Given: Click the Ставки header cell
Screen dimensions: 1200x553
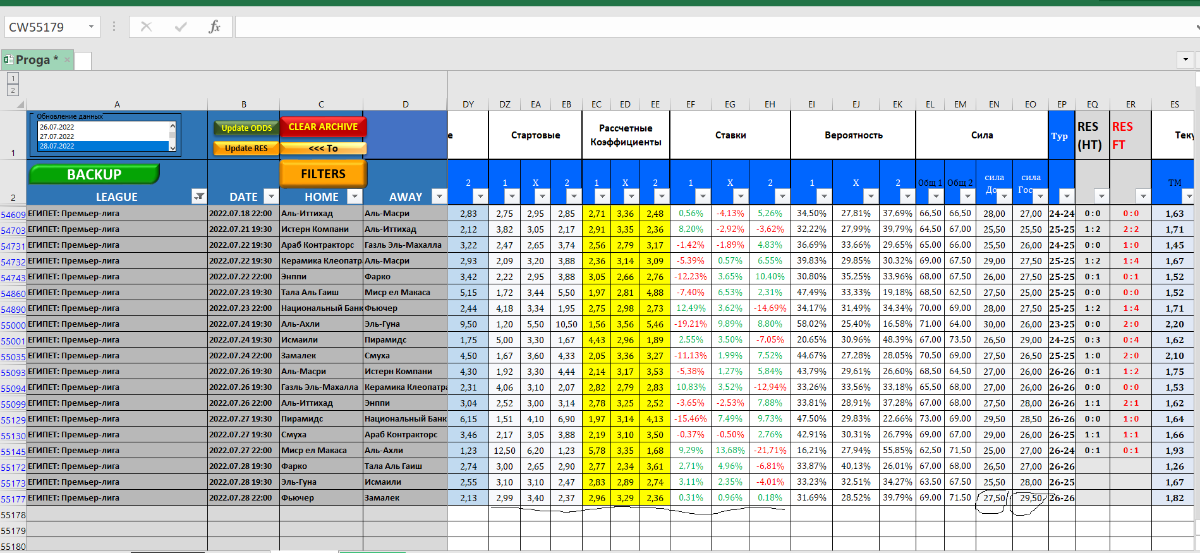Looking at the screenshot, I should [730, 134].
